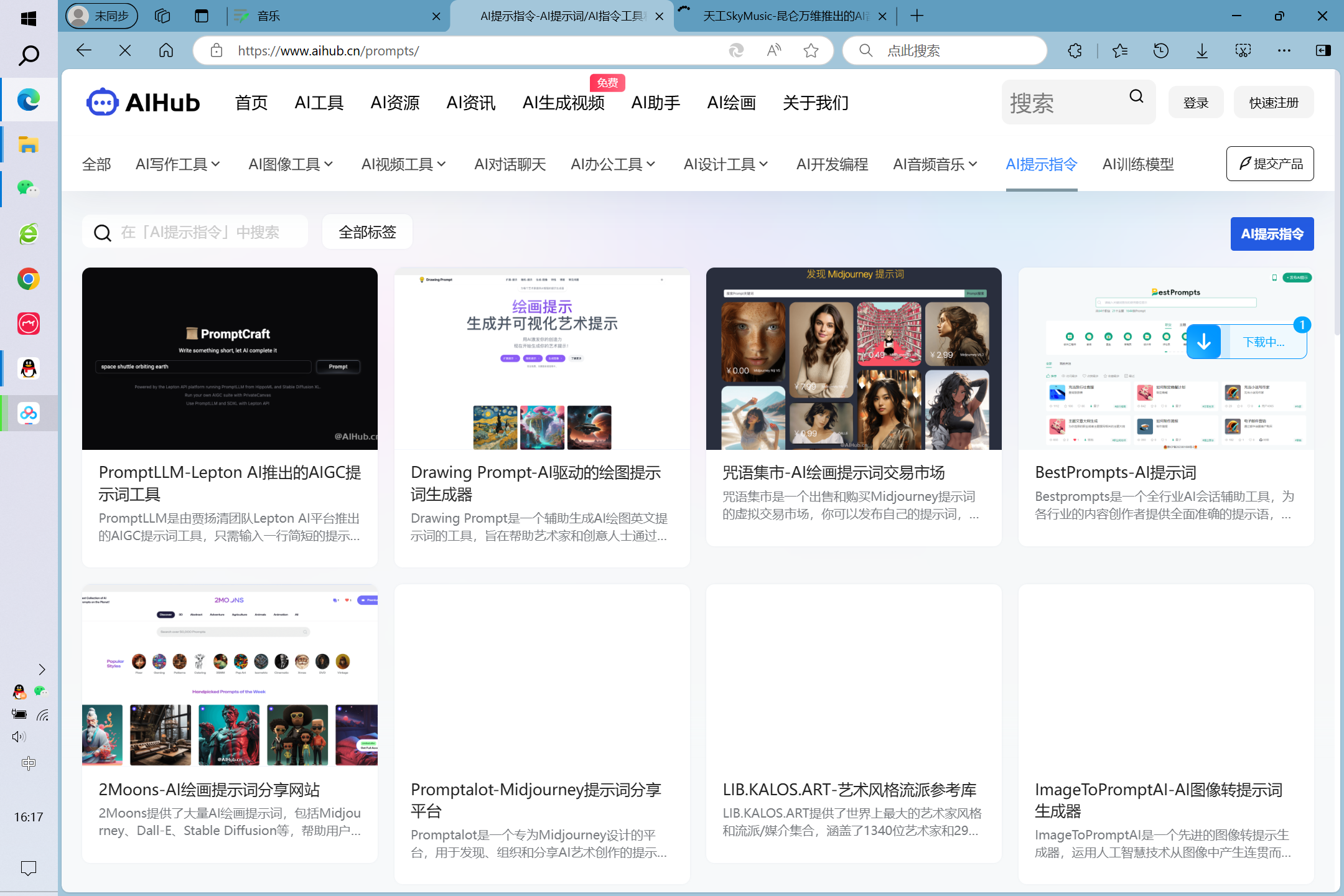
Task: Open AI绘画 in main navigation
Action: click(731, 103)
